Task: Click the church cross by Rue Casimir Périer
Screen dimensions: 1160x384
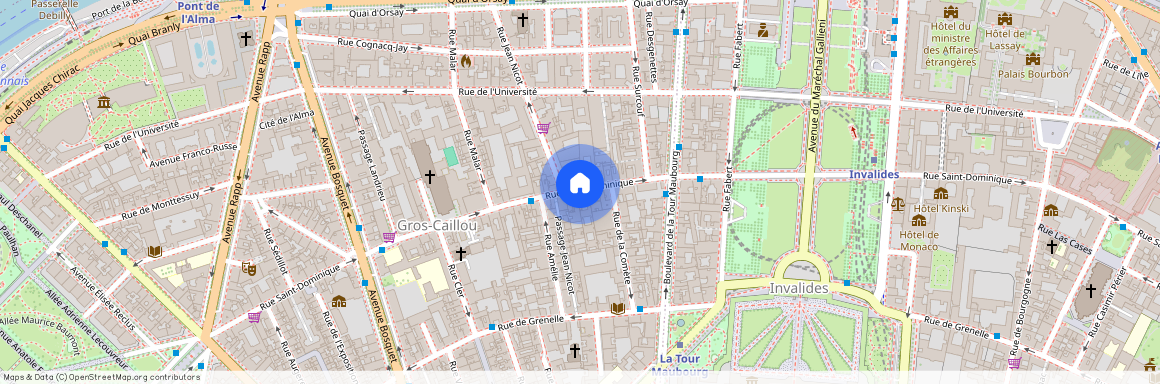Action: [x=1090, y=291]
